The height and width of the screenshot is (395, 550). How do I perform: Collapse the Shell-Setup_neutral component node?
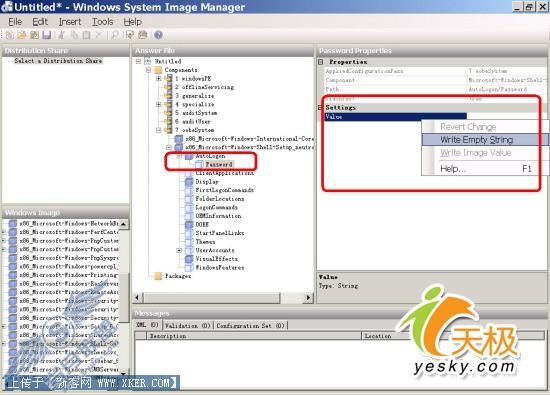[169, 147]
